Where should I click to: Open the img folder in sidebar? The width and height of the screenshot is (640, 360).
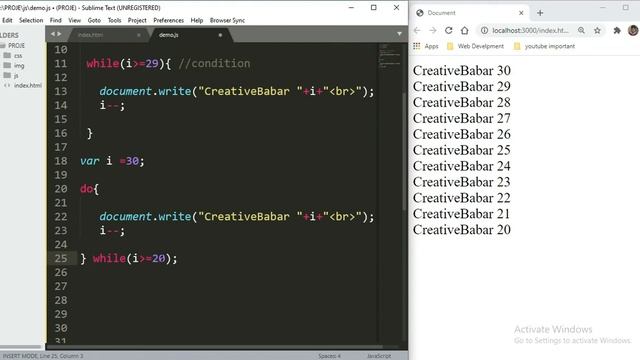19,65
